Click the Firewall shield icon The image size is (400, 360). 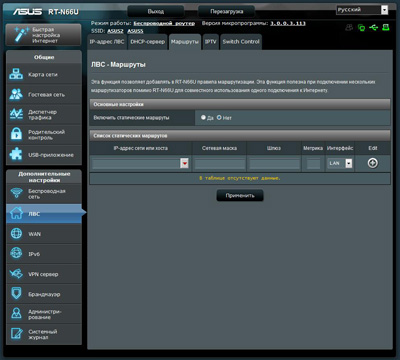tap(16, 294)
